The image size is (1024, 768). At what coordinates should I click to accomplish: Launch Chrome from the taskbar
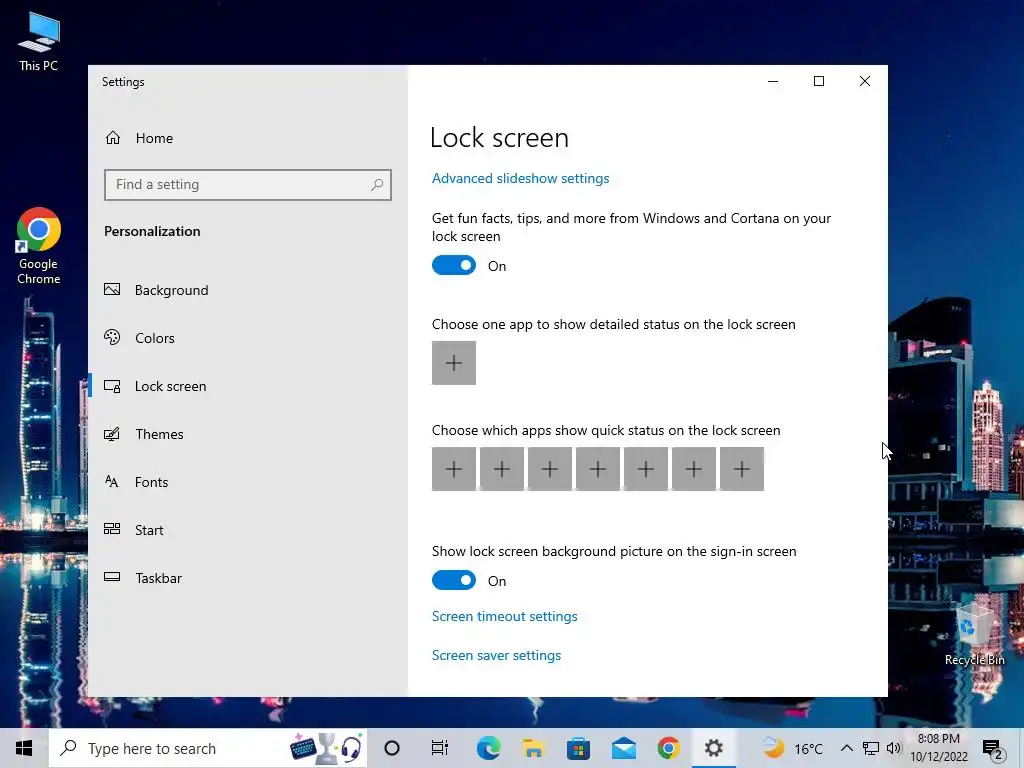[x=668, y=748]
